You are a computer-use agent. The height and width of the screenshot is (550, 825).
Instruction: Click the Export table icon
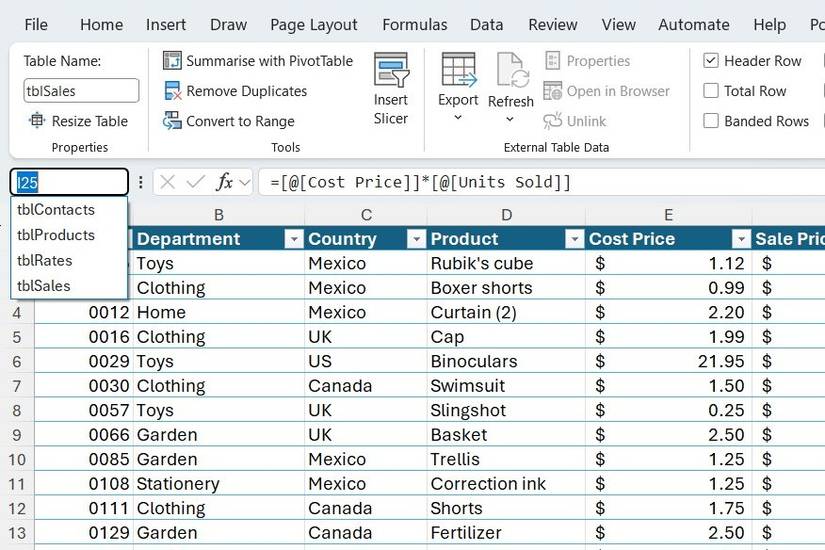tap(458, 70)
